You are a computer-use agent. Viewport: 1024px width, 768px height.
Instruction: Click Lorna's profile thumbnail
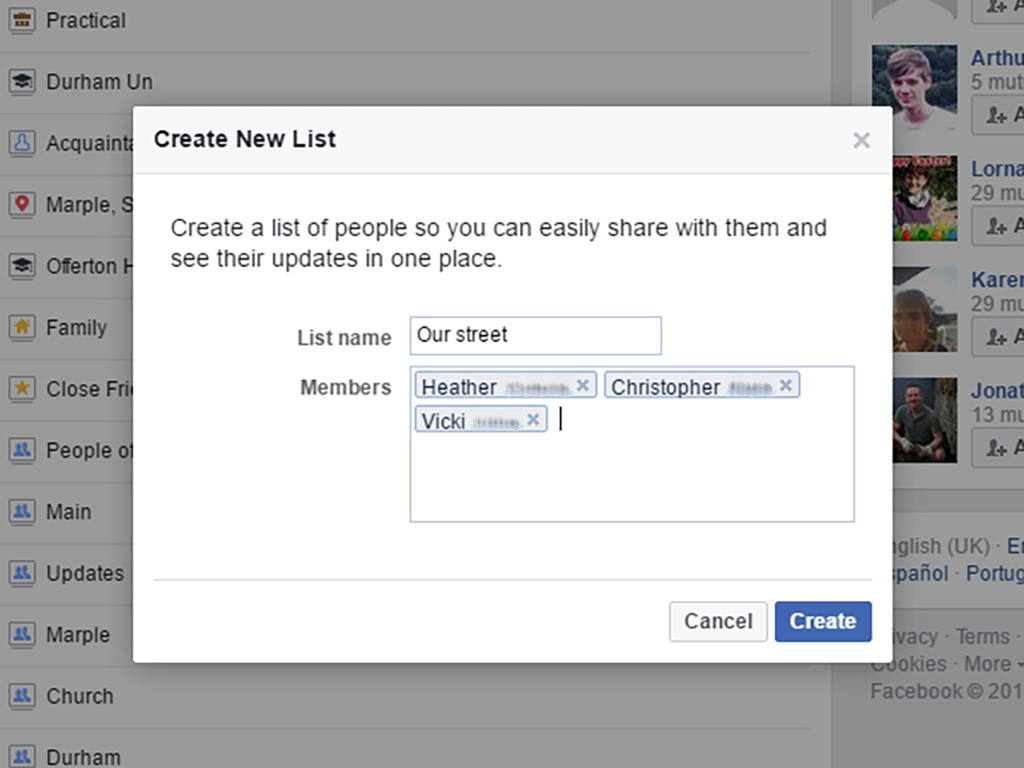[914, 197]
